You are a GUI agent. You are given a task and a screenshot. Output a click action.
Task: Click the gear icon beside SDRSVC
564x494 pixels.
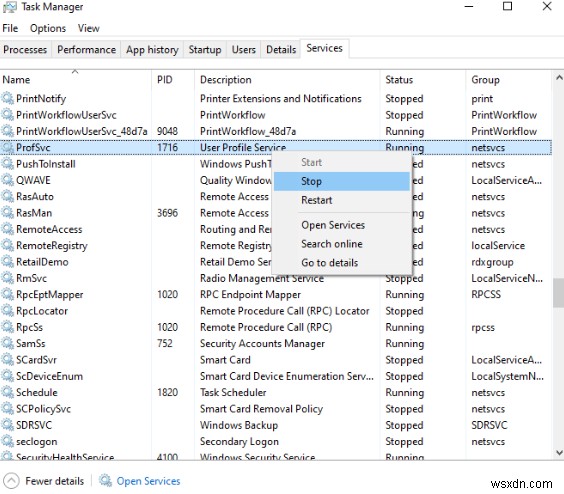[7, 425]
